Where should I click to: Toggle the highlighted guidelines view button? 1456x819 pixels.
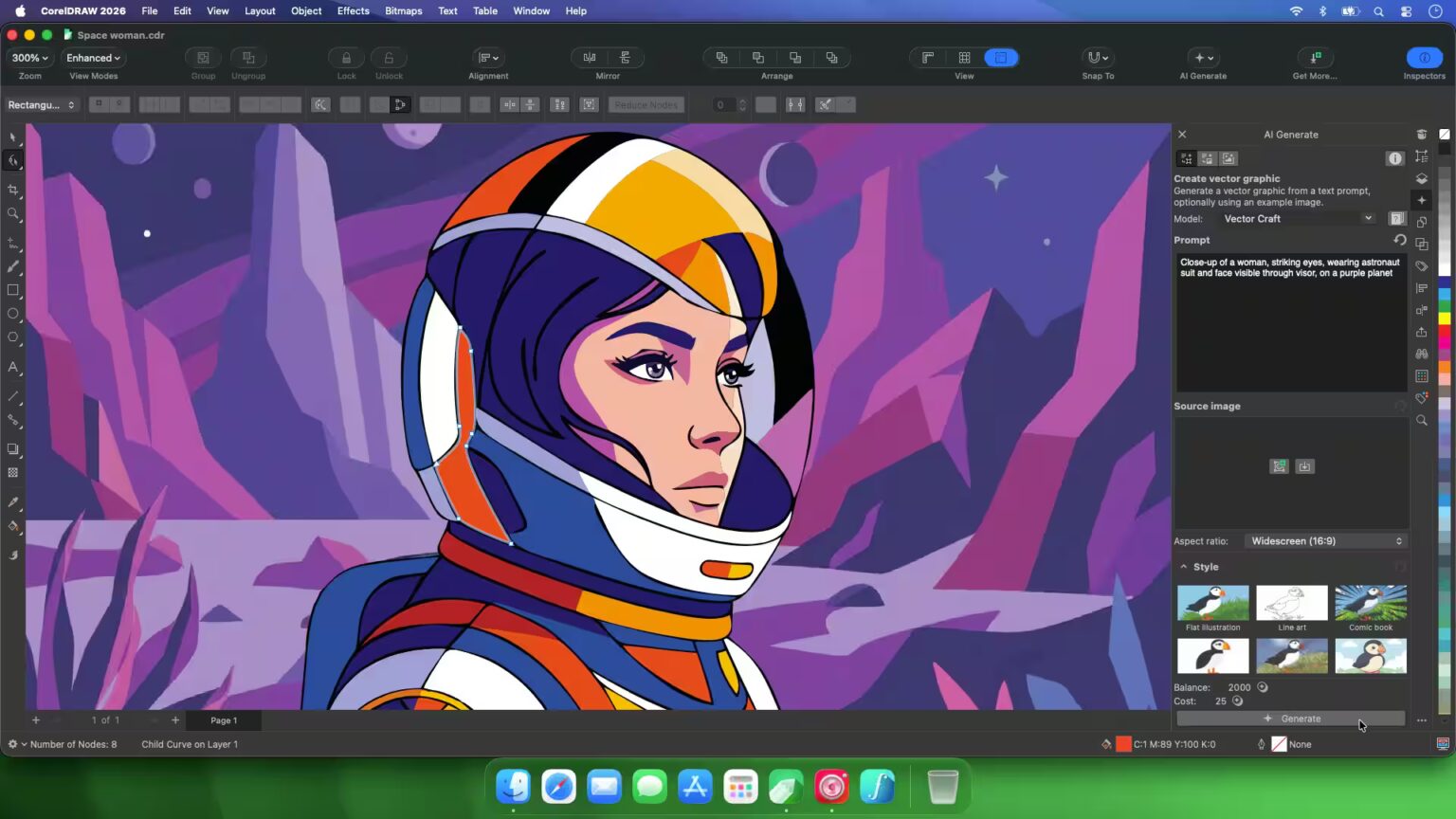pyautogui.click(x=1001, y=58)
